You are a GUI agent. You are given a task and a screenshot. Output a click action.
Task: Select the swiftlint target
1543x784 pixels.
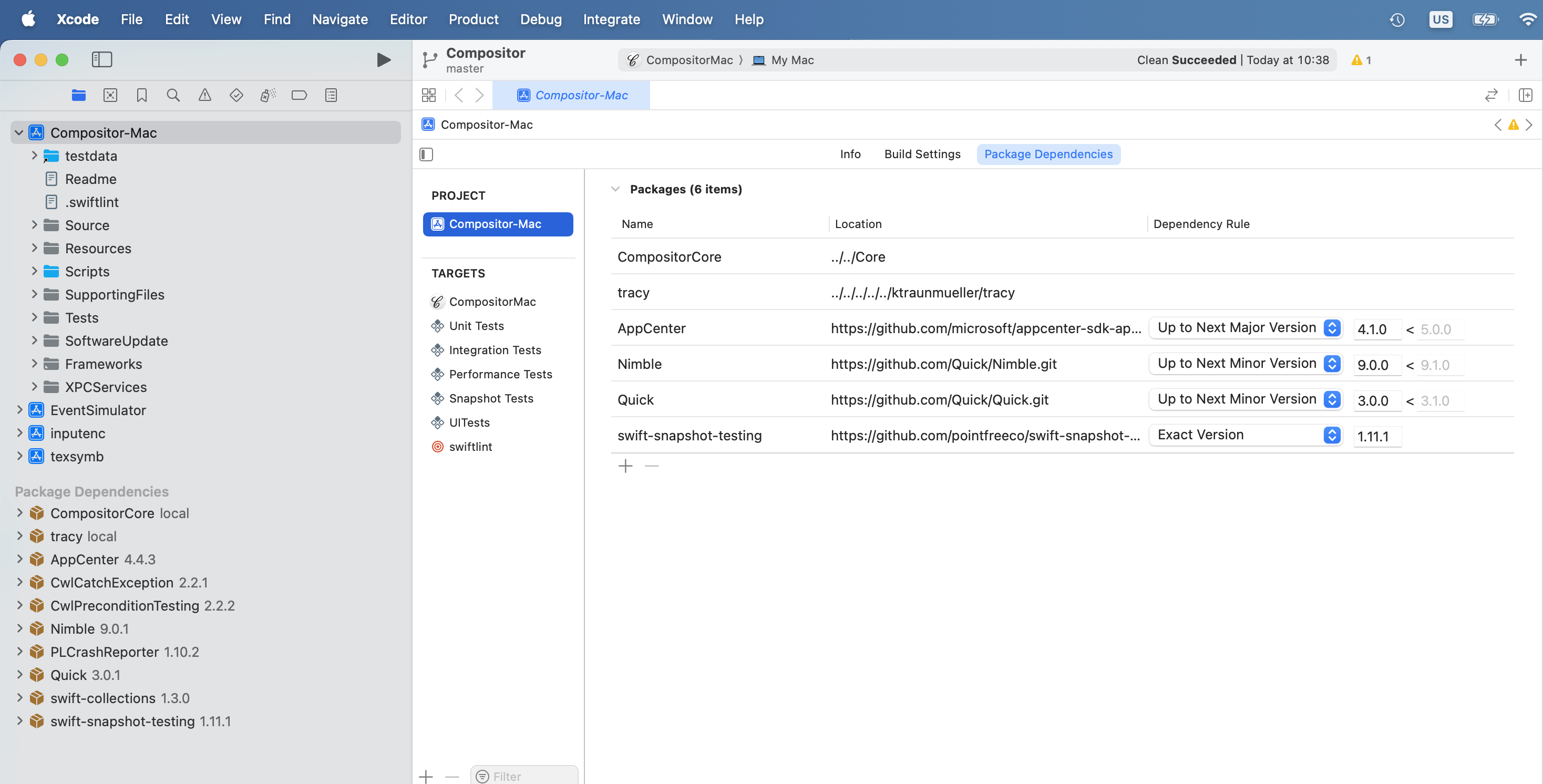(470, 447)
